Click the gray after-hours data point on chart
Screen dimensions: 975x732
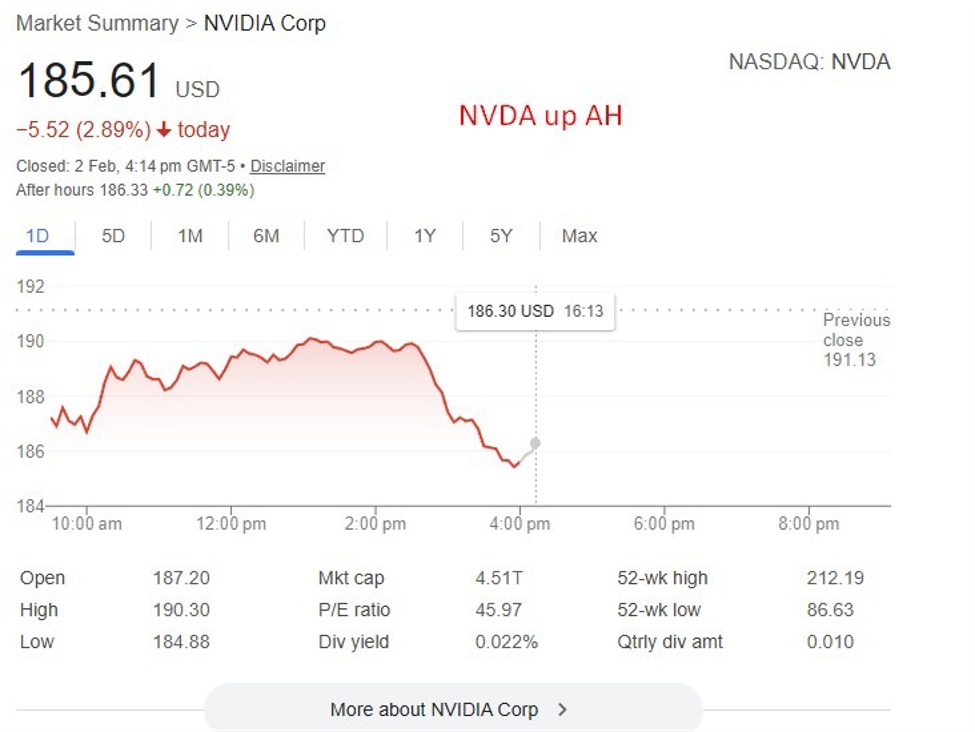coord(536,443)
